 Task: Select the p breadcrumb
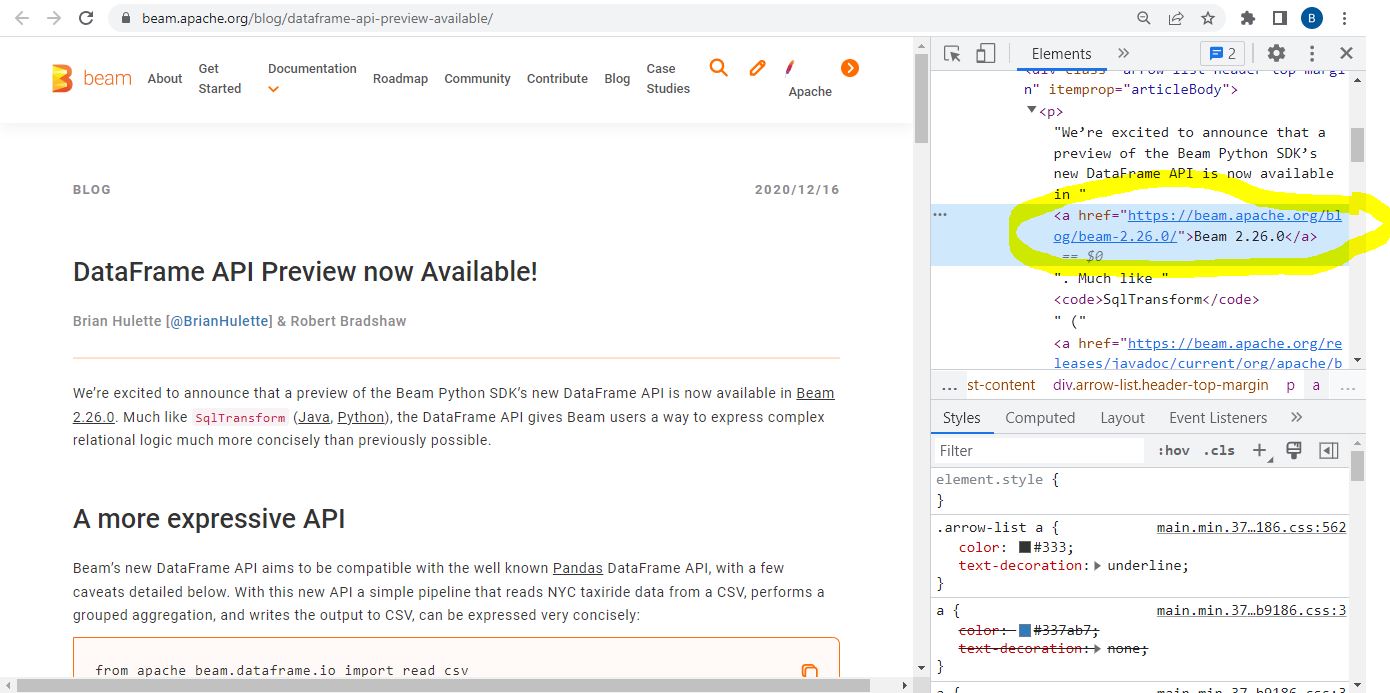1290,385
